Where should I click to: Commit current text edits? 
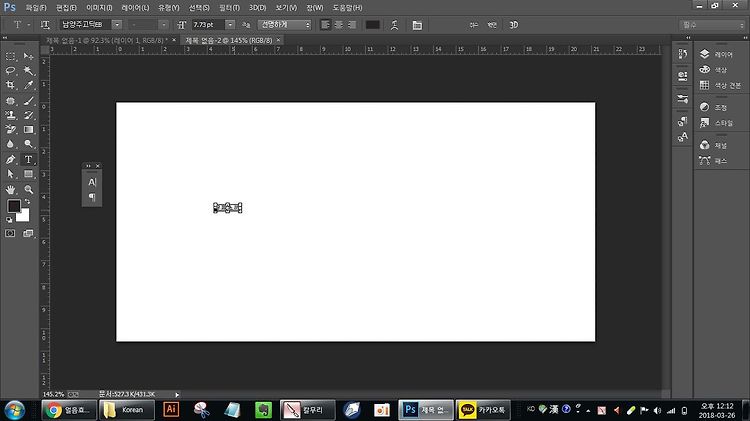point(492,25)
